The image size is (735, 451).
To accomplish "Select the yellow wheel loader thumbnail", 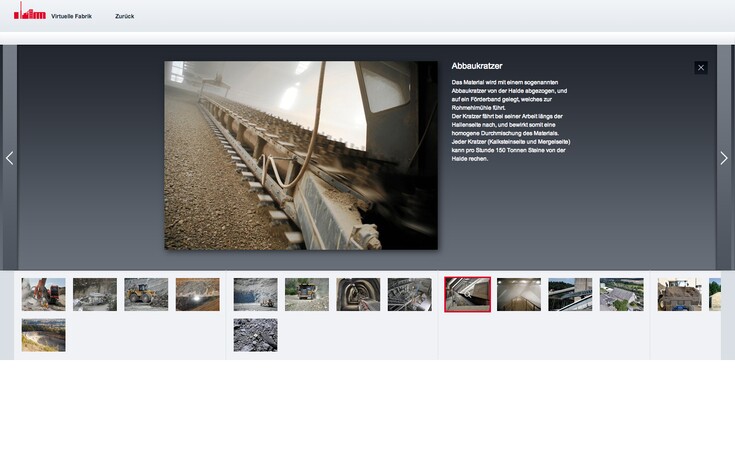I will coord(146,294).
